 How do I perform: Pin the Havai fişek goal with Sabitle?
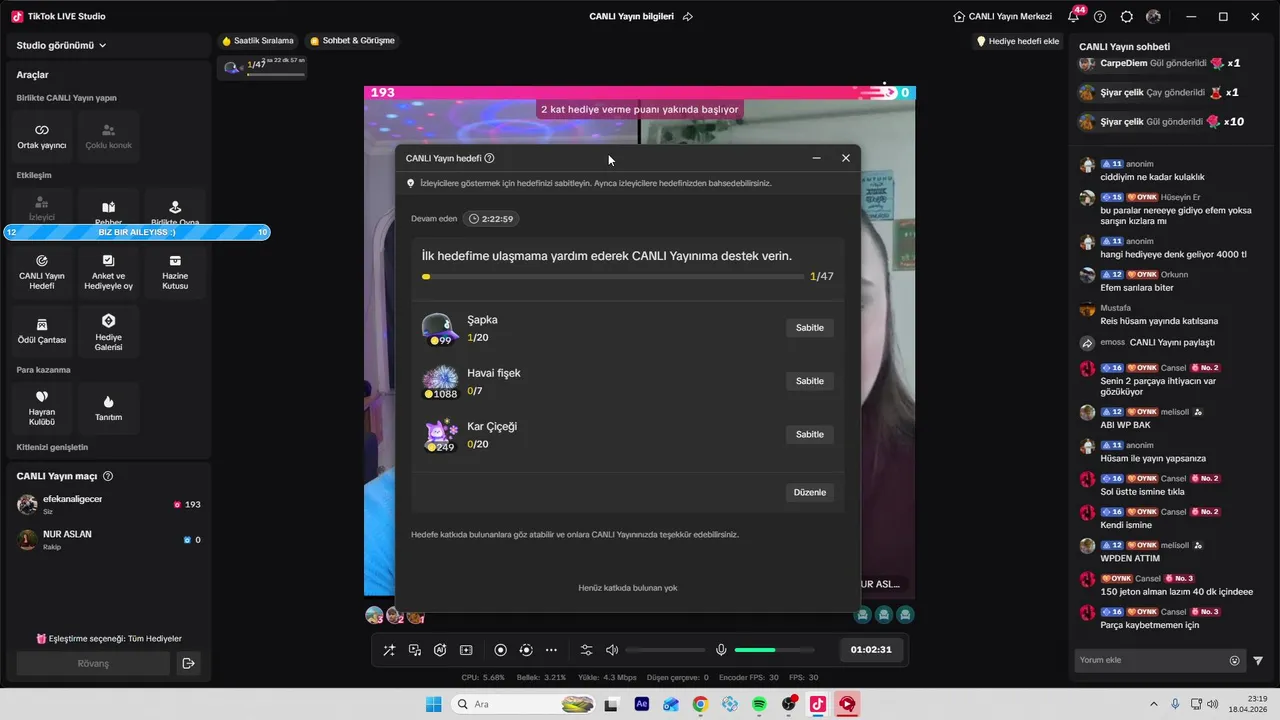pos(810,381)
